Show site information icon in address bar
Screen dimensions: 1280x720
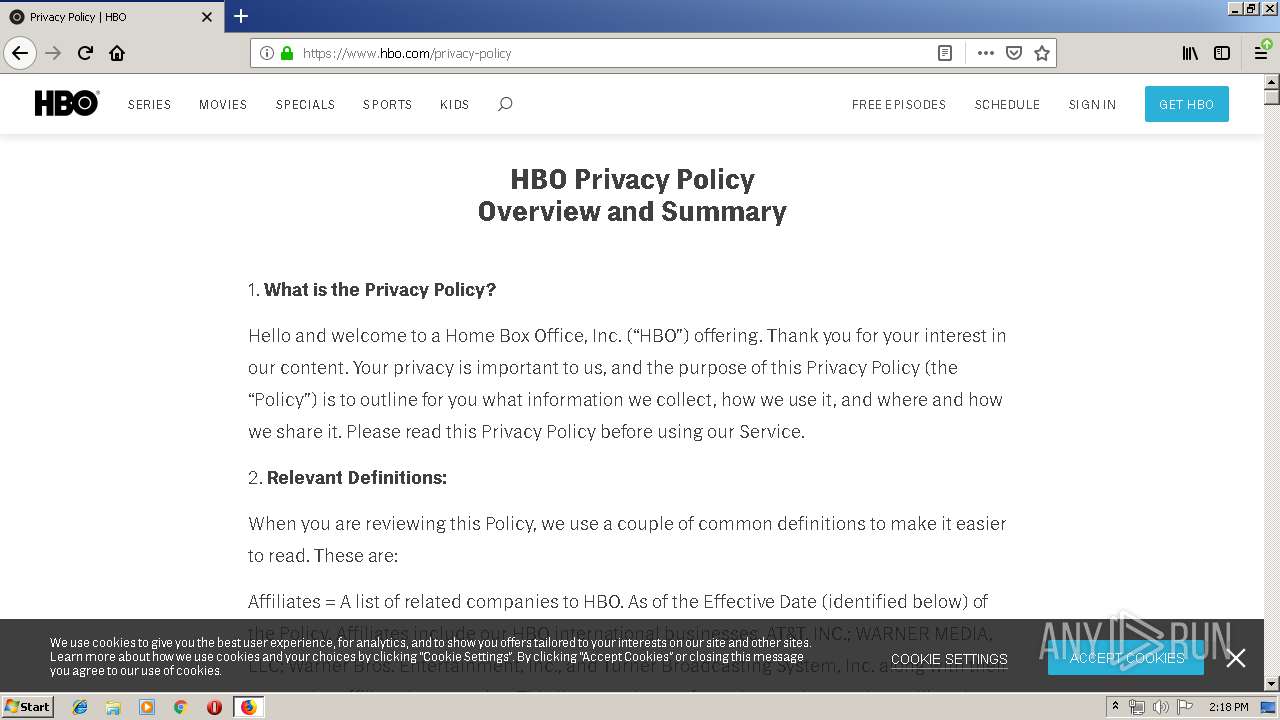click(x=267, y=53)
